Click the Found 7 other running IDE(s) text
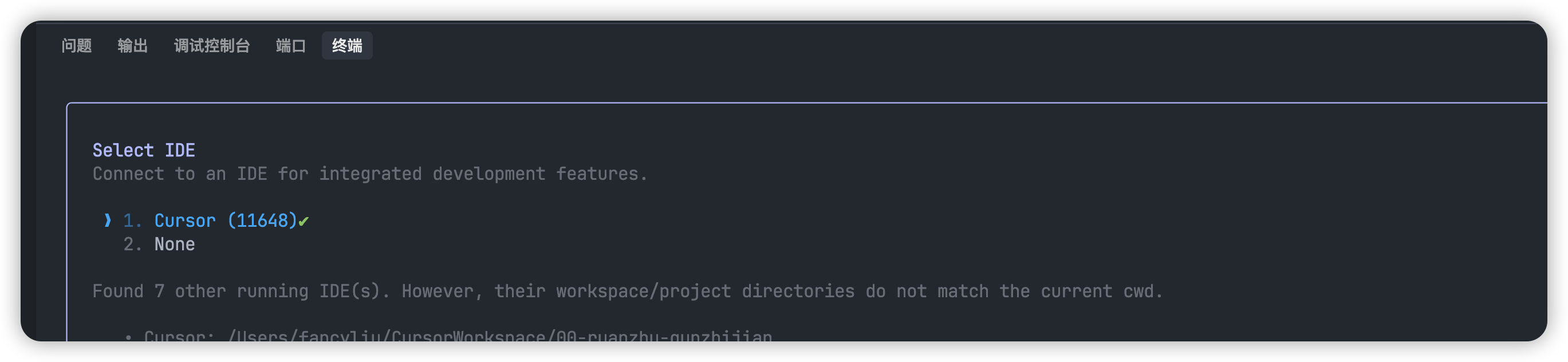 click(x=241, y=292)
